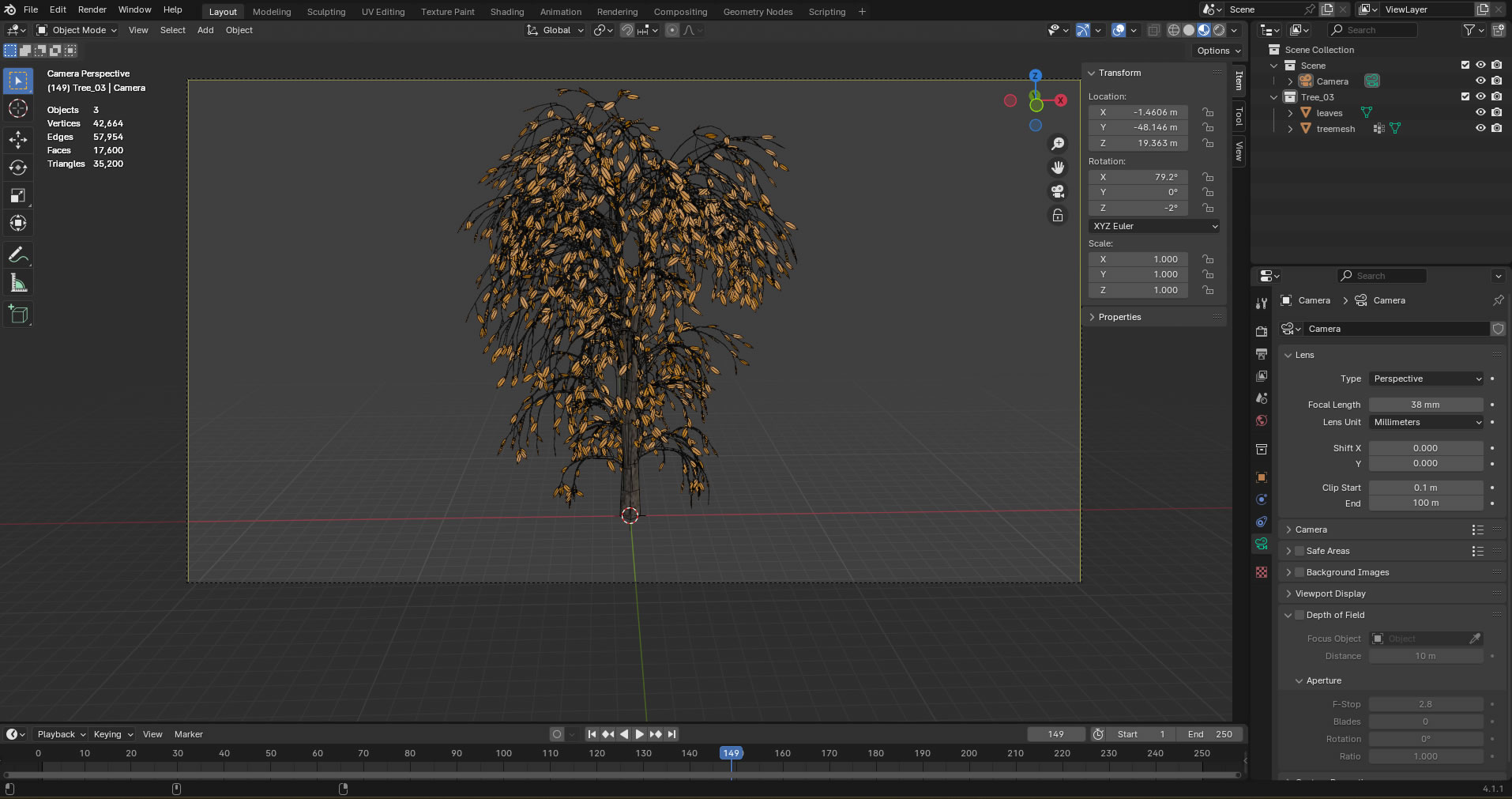Open the Texture properties tab
This screenshot has height=799, width=1512.
click(x=1262, y=571)
